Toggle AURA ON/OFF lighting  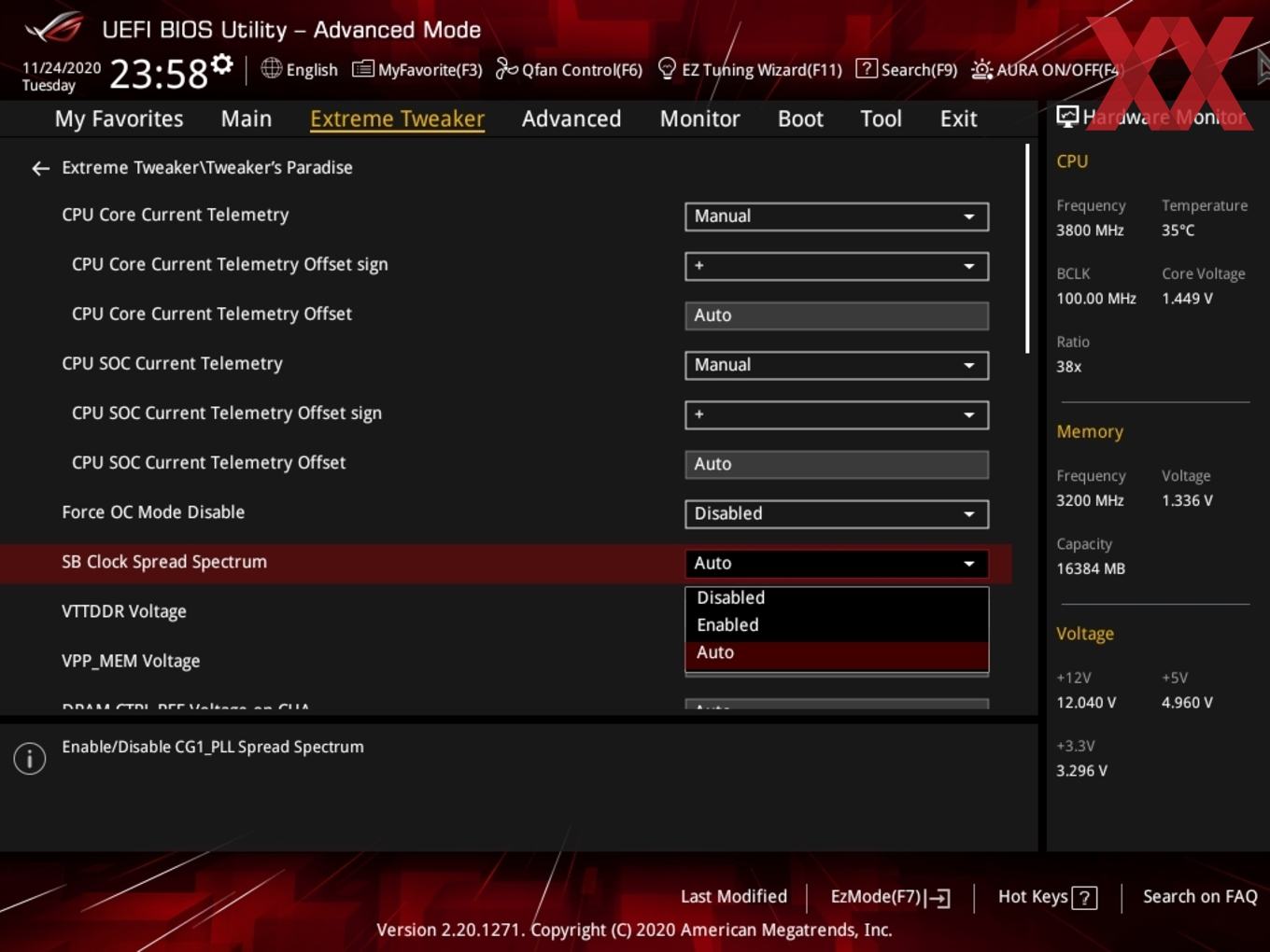(1045, 69)
